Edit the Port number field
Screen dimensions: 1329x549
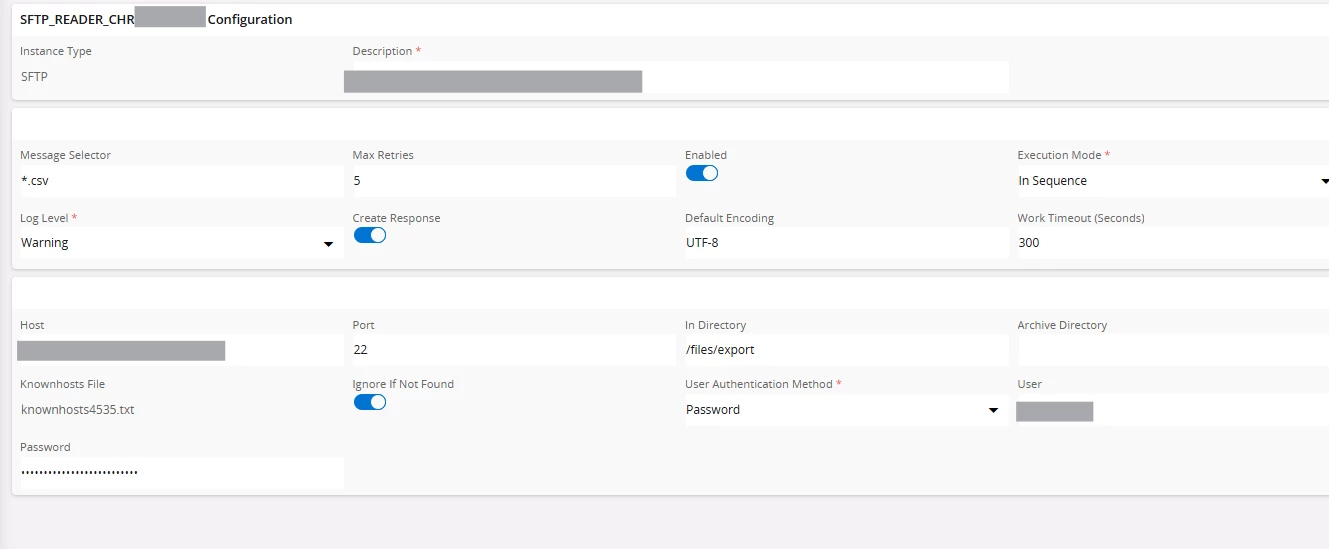pyautogui.click(x=512, y=350)
